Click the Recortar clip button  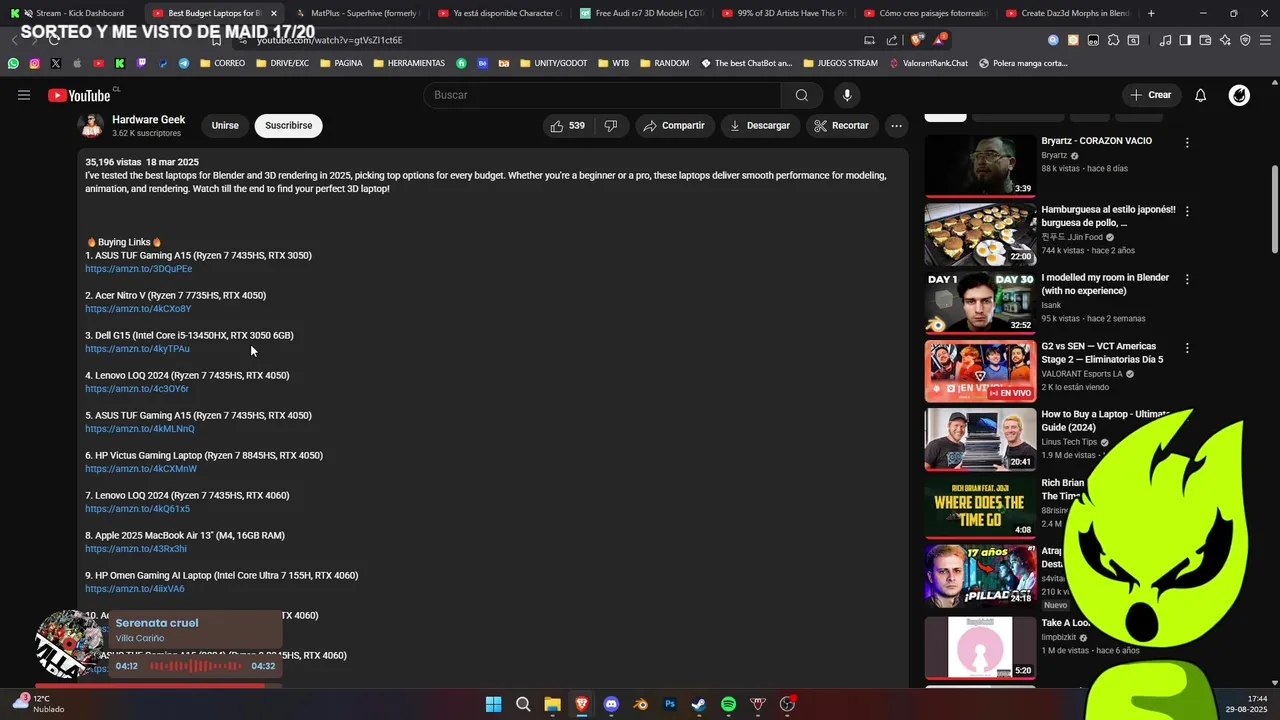[x=841, y=126]
